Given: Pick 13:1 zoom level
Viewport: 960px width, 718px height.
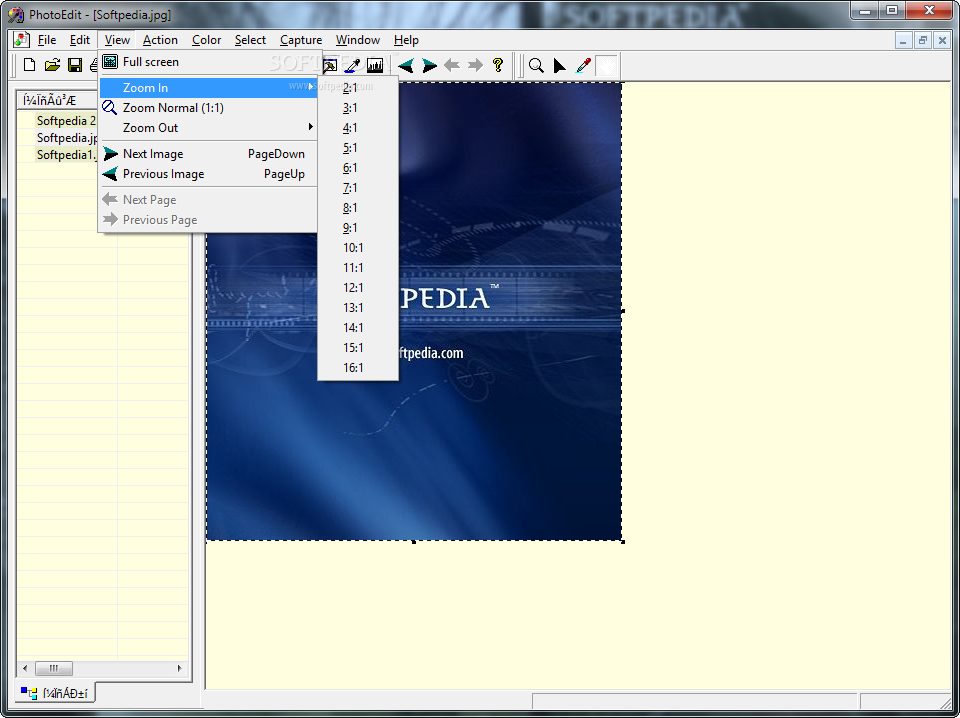Looking at the screenshot, I should (x=358, y=308).
